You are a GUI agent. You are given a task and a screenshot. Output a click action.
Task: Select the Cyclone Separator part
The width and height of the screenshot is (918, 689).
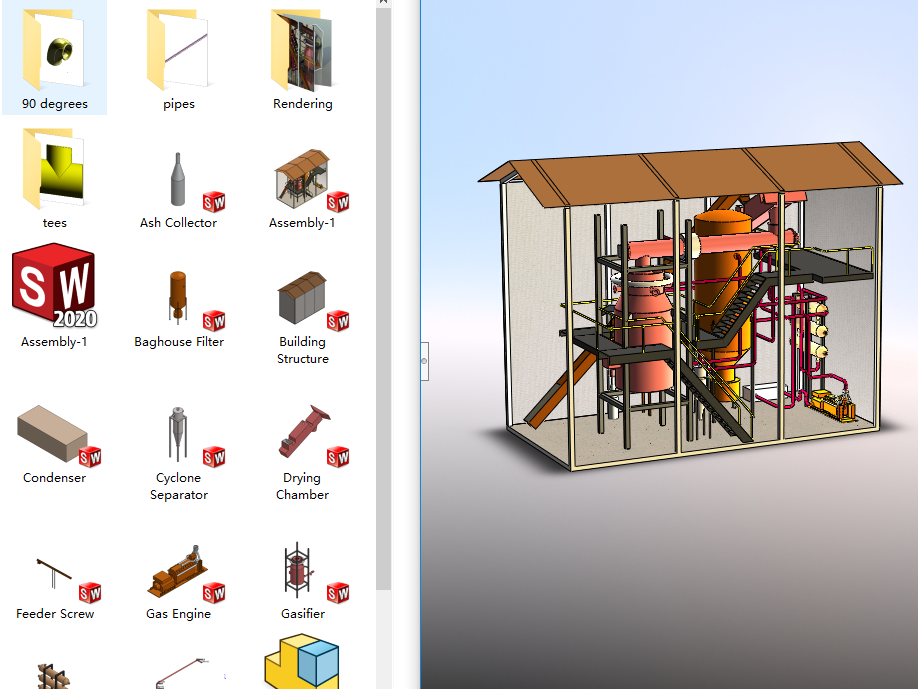point(178,430)
